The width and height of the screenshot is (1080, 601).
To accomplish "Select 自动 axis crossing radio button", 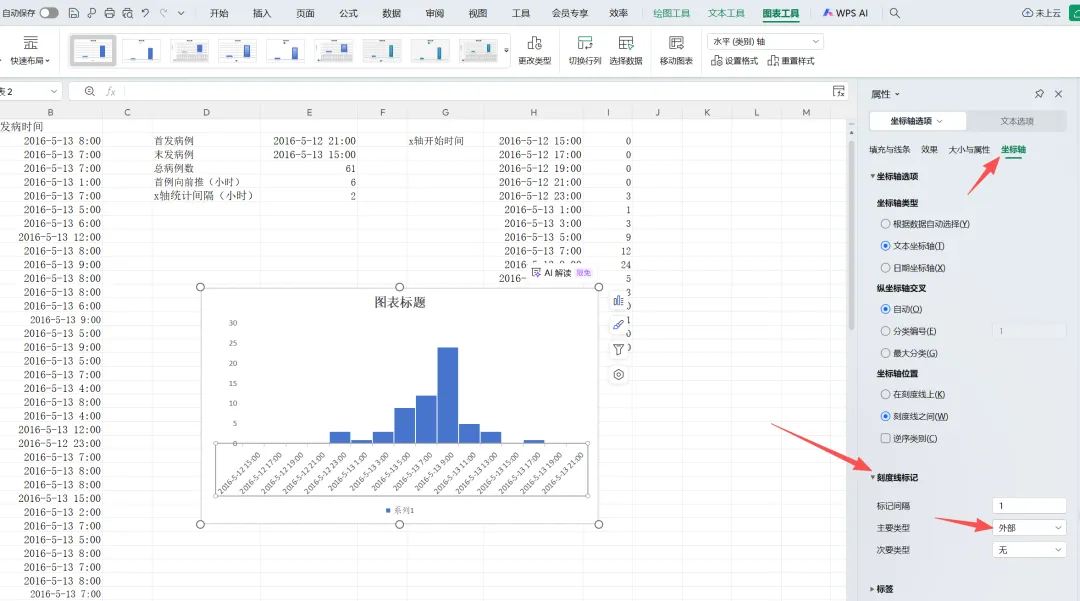I will [885, 309].
